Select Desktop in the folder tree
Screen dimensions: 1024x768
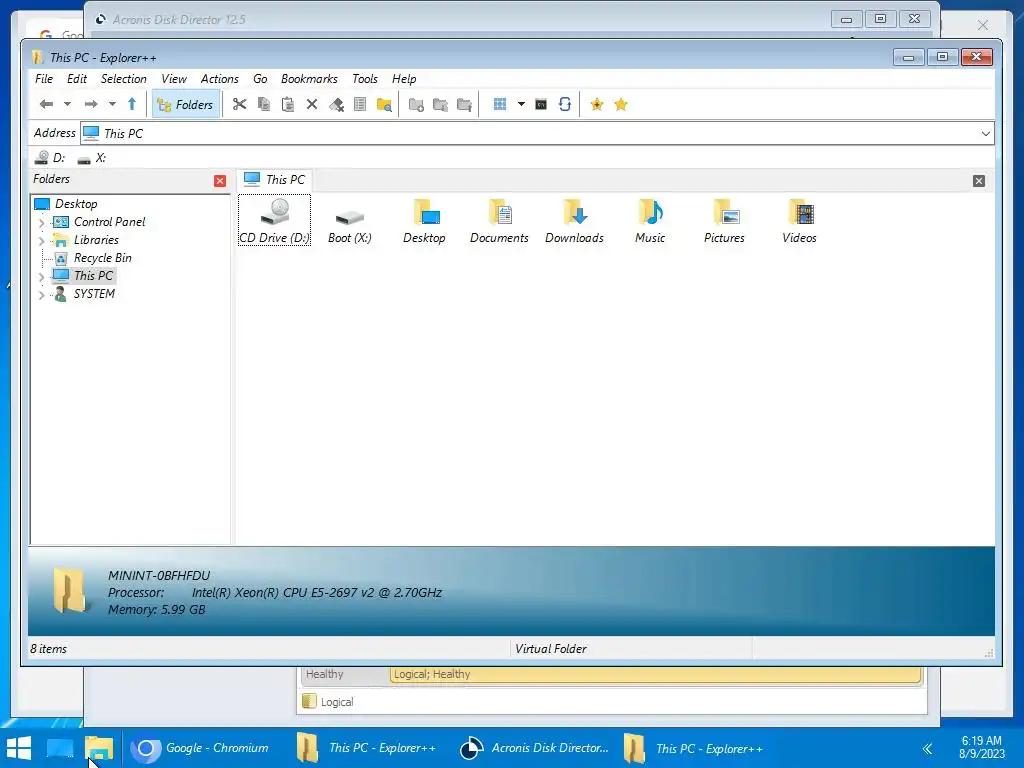pyautogui.click(x=76, y=204)
